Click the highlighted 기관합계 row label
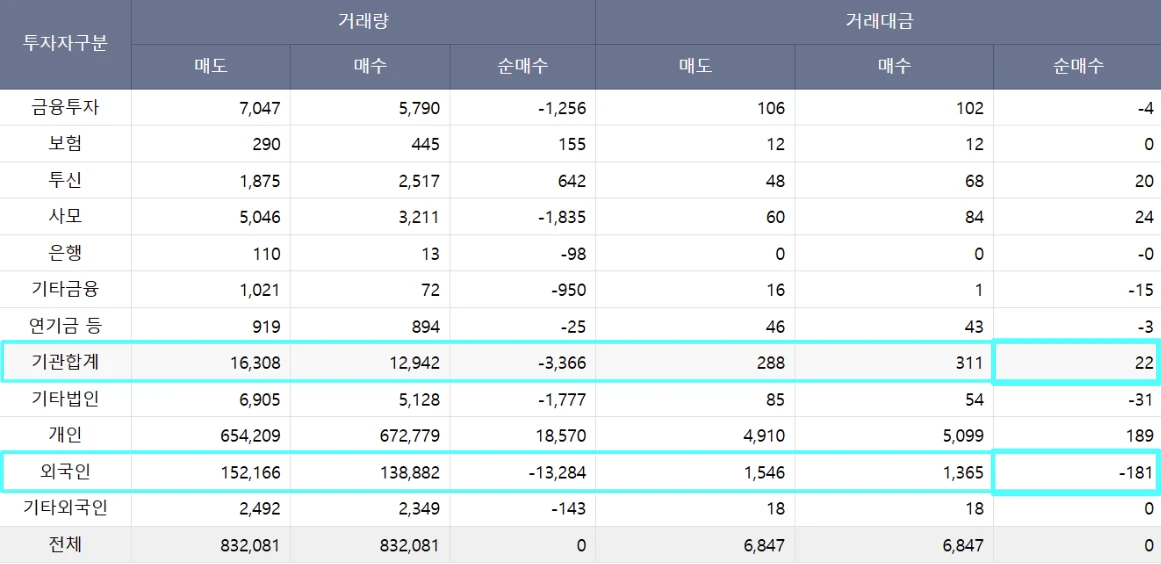The height and width of the screenshot is (564, 1161). coord(65,363)
